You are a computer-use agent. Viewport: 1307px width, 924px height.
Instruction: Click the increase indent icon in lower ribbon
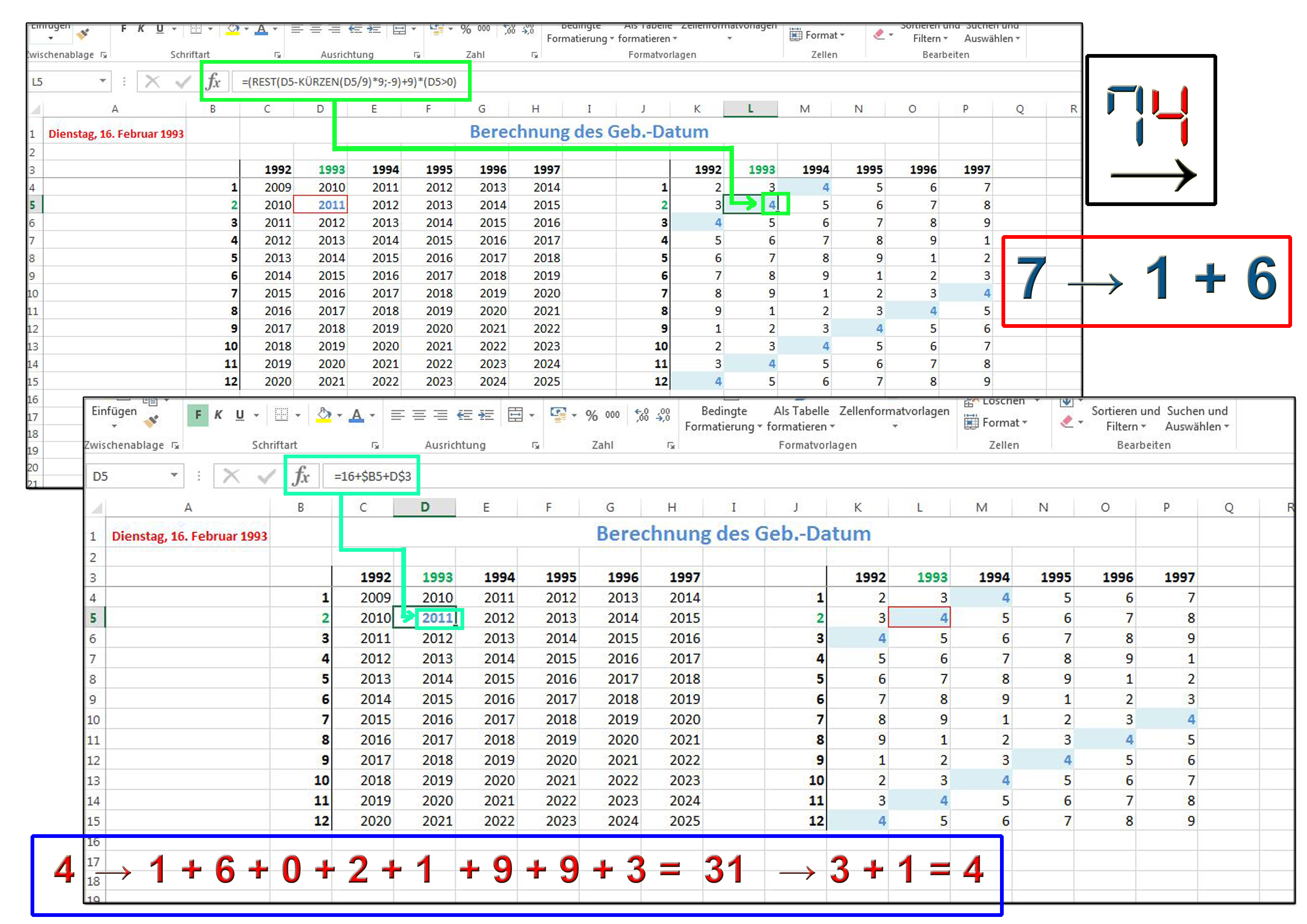coord(485,415)
